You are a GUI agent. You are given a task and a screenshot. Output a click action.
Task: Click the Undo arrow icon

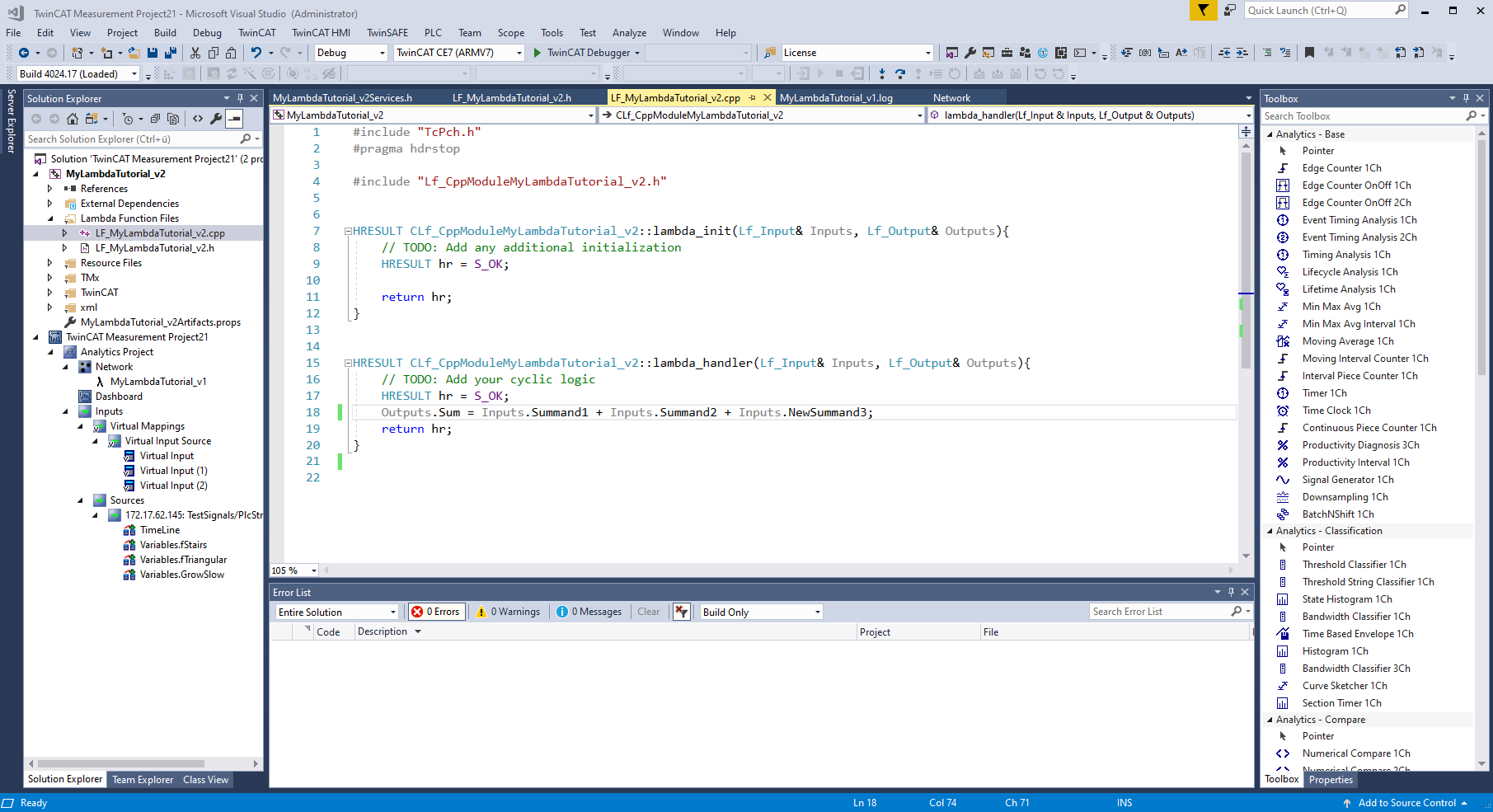click(x=256, y=53)
